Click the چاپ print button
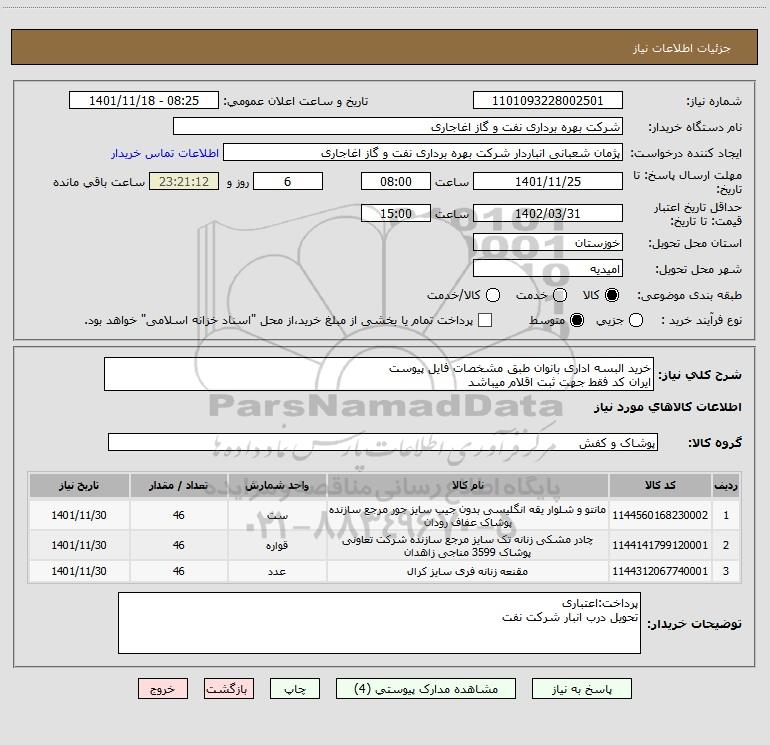Screen dimensions: 770x745 [x=295, y=689]
